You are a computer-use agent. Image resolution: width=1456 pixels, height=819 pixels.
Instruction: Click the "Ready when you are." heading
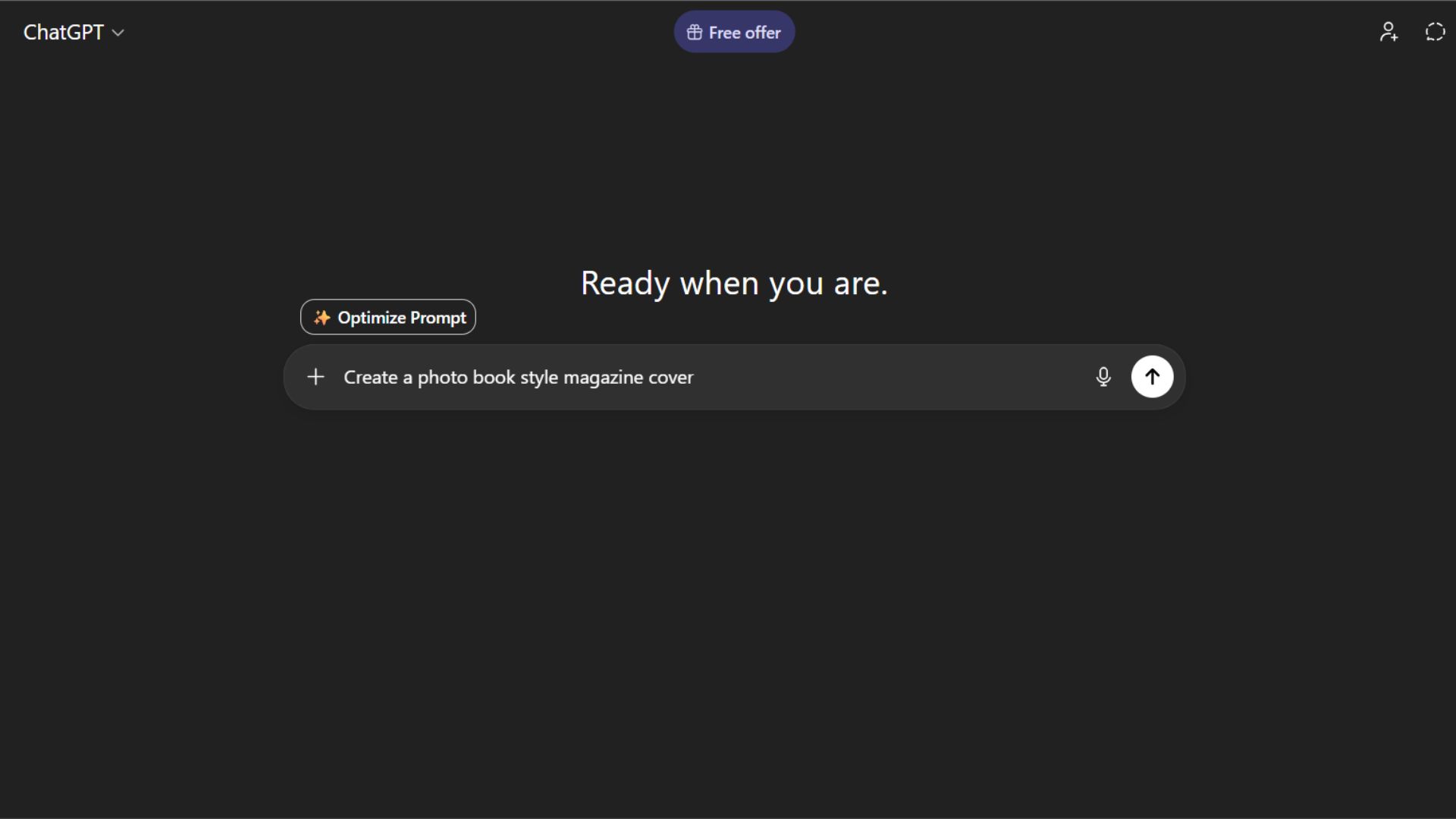(733, 284)
